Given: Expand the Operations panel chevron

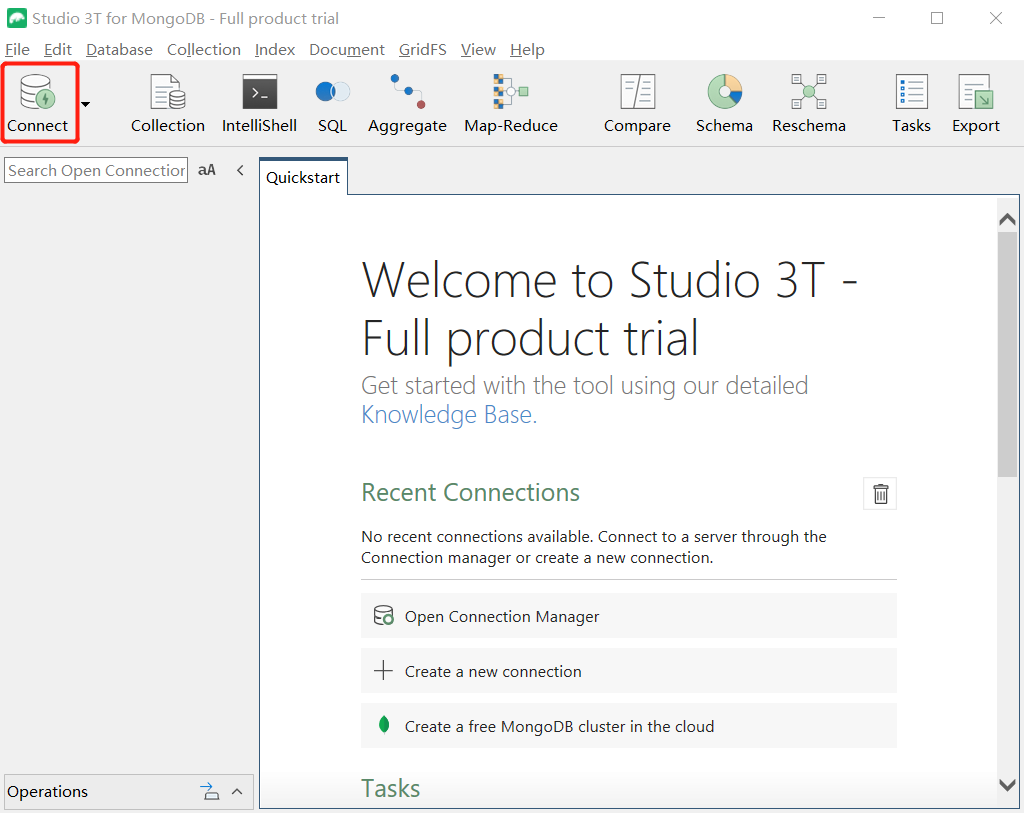Looking at the screenshot, I should (237, 791).
